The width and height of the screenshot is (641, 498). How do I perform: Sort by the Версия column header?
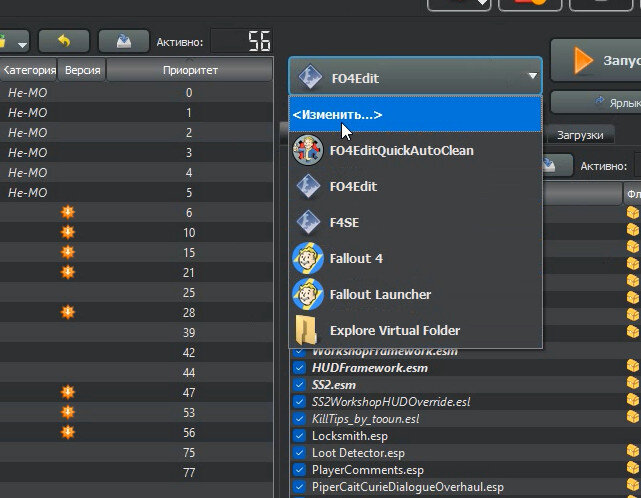click(x=82, y=70)
